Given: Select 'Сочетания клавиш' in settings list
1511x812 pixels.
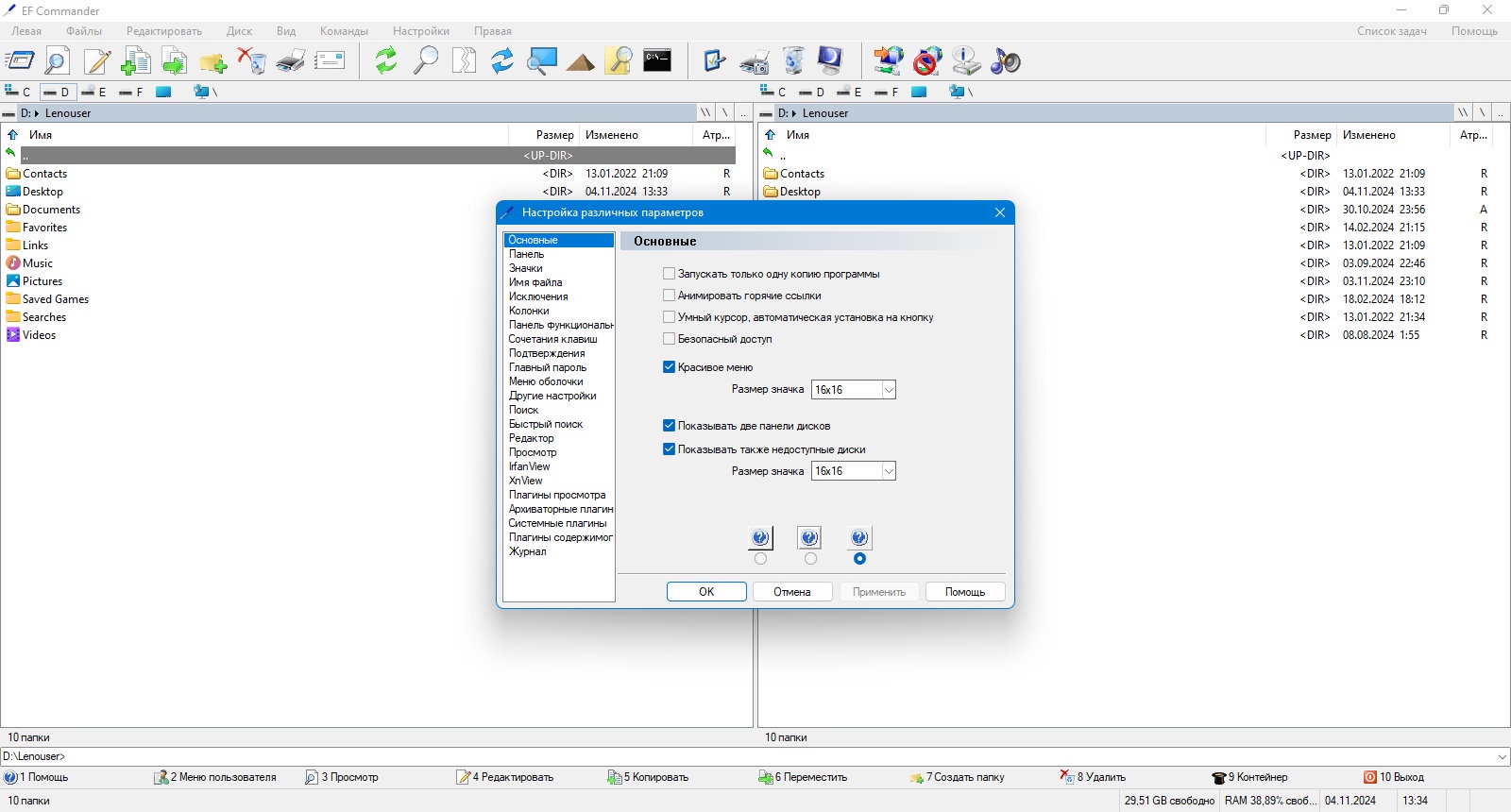Looking at the screenshot, I should (x=552, y=339).
